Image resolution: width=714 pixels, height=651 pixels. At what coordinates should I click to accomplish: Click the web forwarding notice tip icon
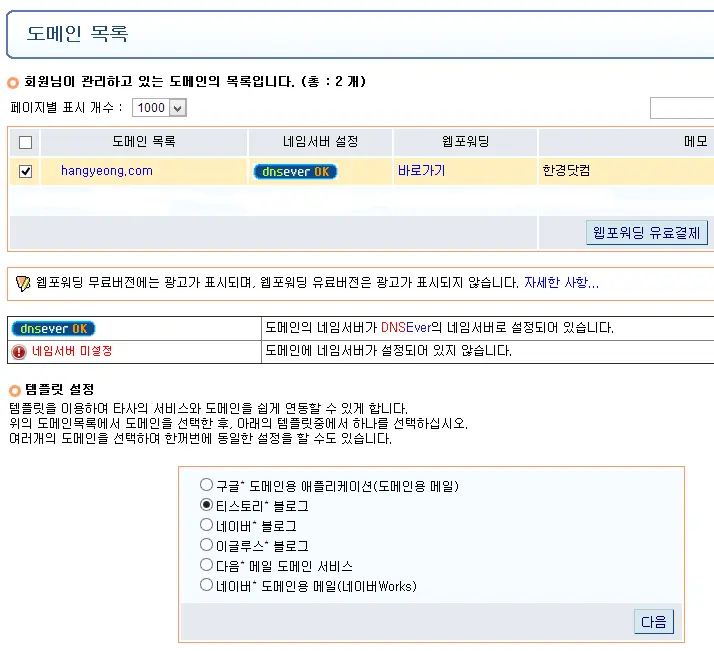(22, 283)
